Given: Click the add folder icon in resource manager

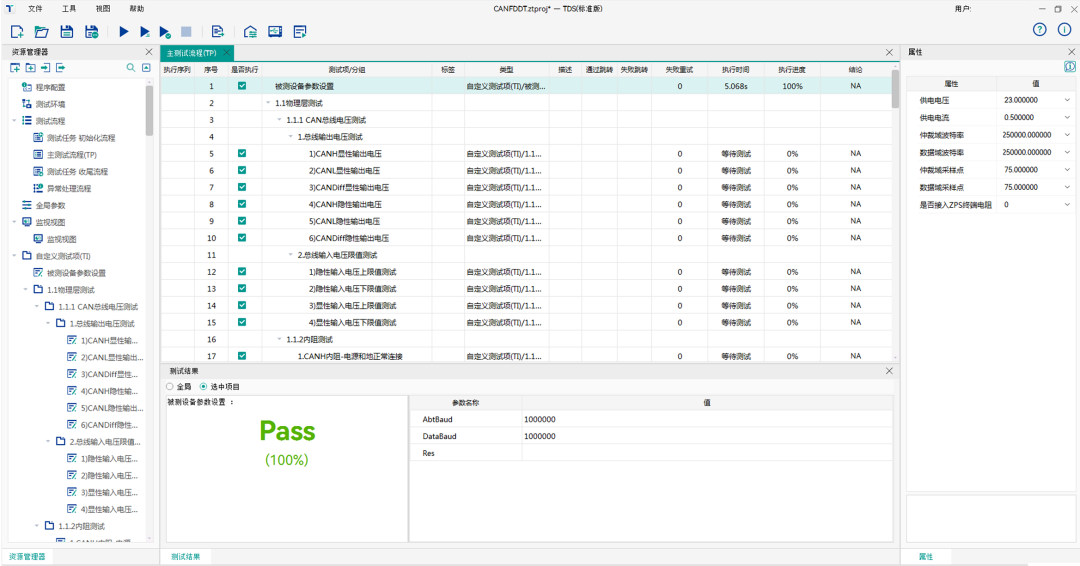Looking at the screenshot, I should pyautogui.click(x=30, y=67).
